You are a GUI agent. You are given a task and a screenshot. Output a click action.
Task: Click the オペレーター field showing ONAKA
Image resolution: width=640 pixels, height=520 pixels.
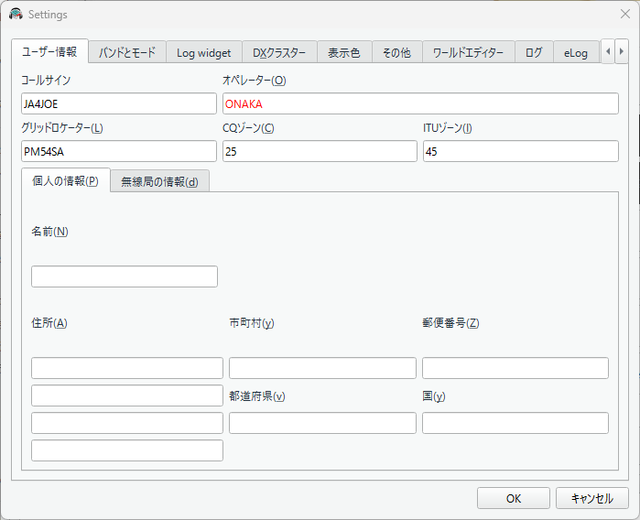(420, 104)
